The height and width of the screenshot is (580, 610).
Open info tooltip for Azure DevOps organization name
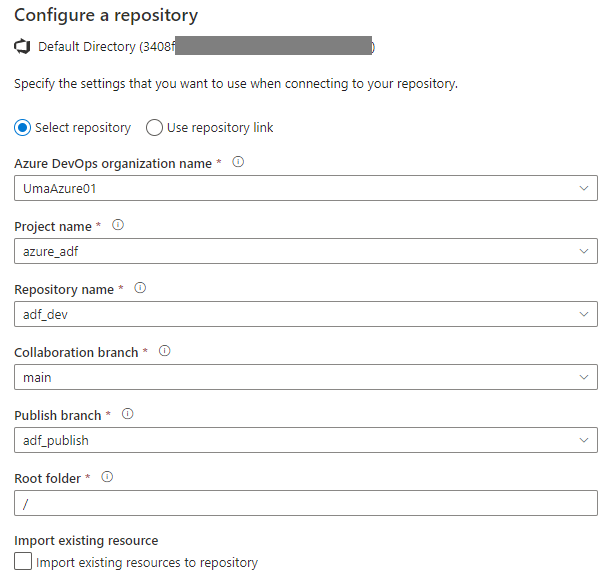click(238, 162)
